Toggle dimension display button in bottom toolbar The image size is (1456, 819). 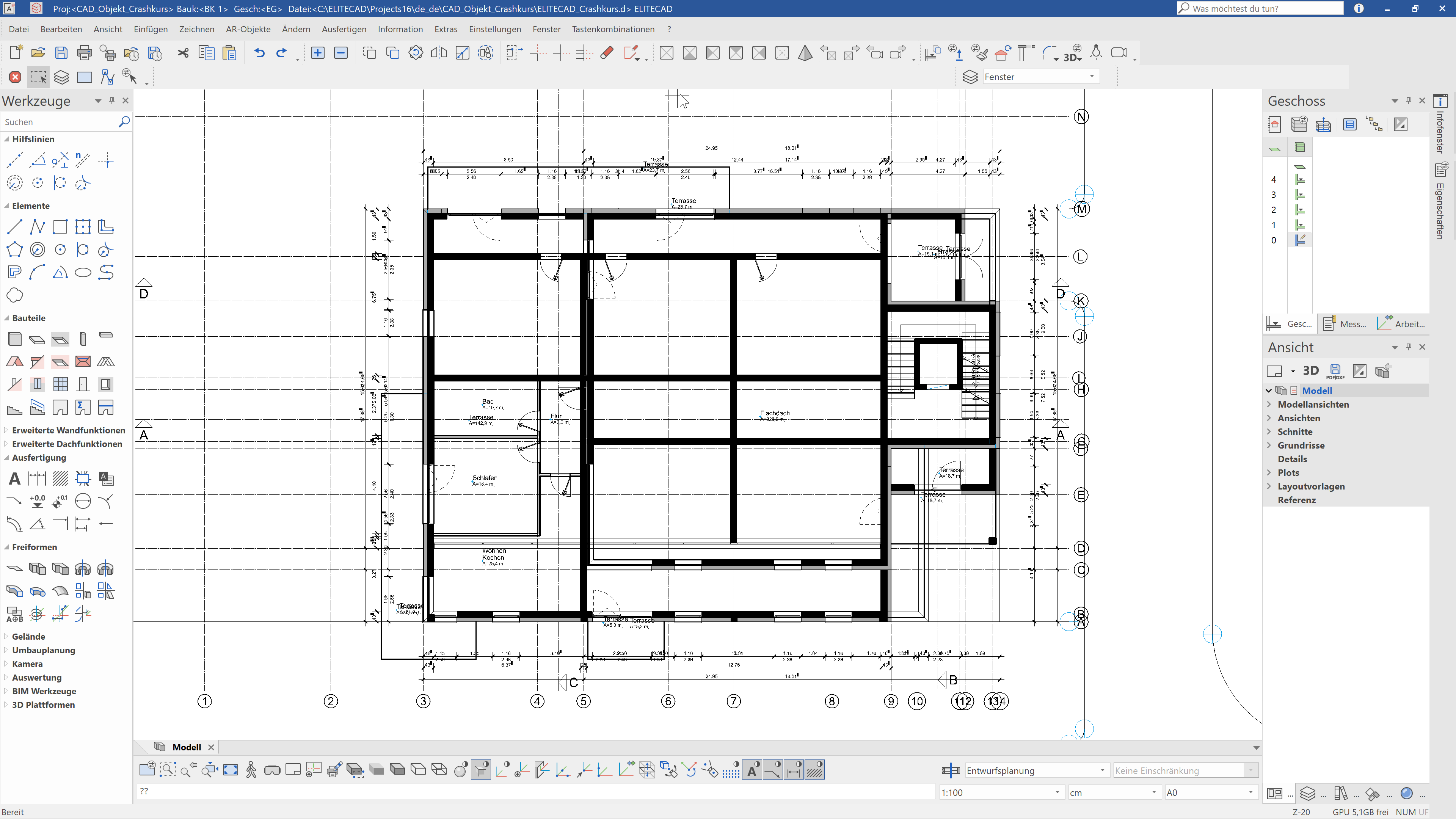pyautogui.click(x=794, y=770)
